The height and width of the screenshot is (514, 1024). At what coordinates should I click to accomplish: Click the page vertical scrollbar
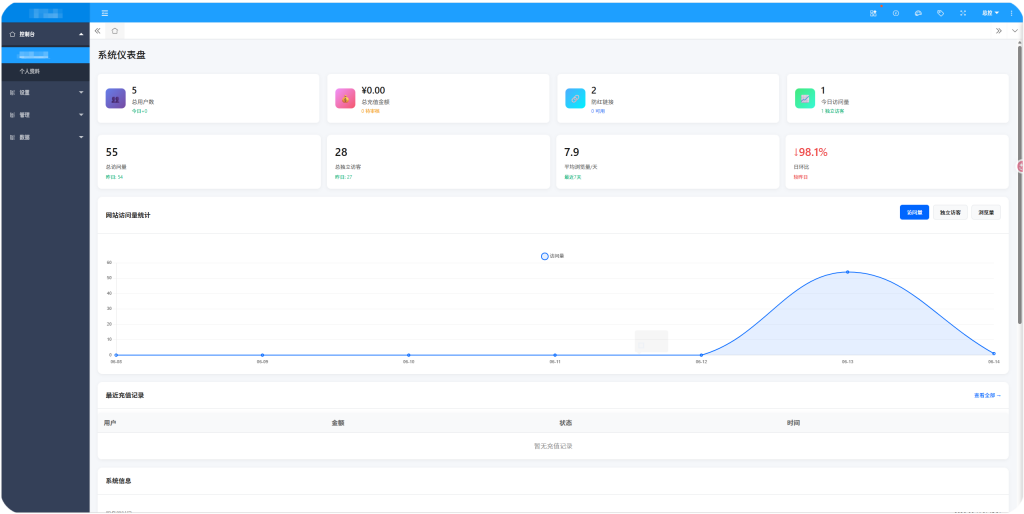tap(1019, 183)
